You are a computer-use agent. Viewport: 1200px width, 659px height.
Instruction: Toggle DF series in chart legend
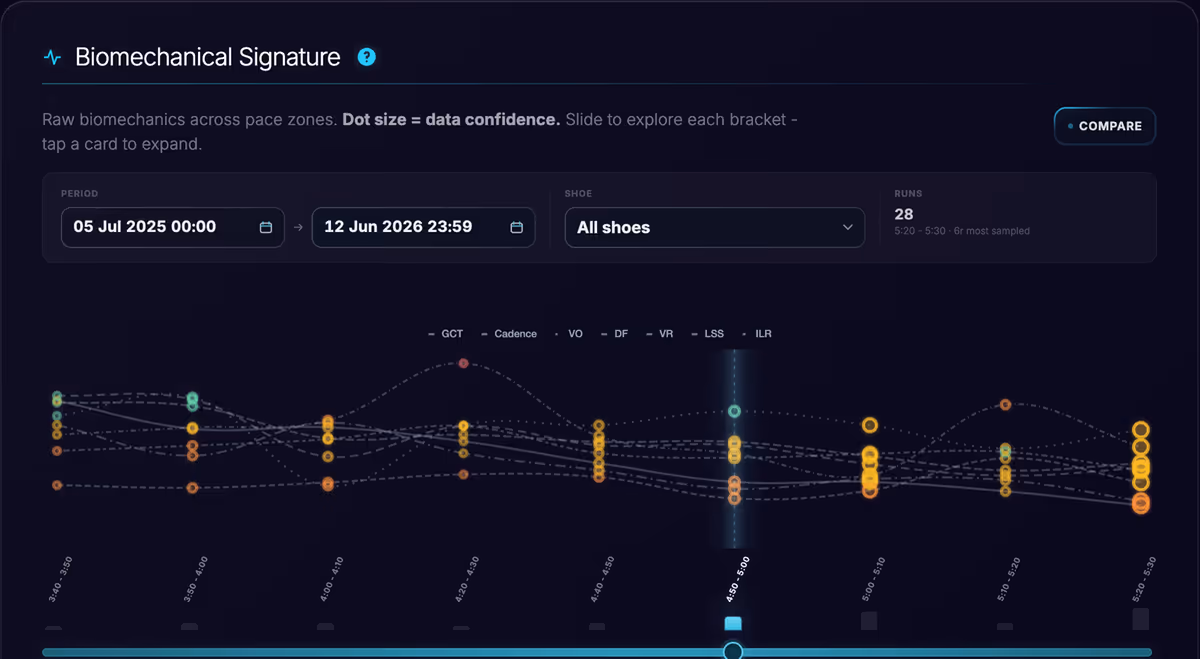click(615, 334)
